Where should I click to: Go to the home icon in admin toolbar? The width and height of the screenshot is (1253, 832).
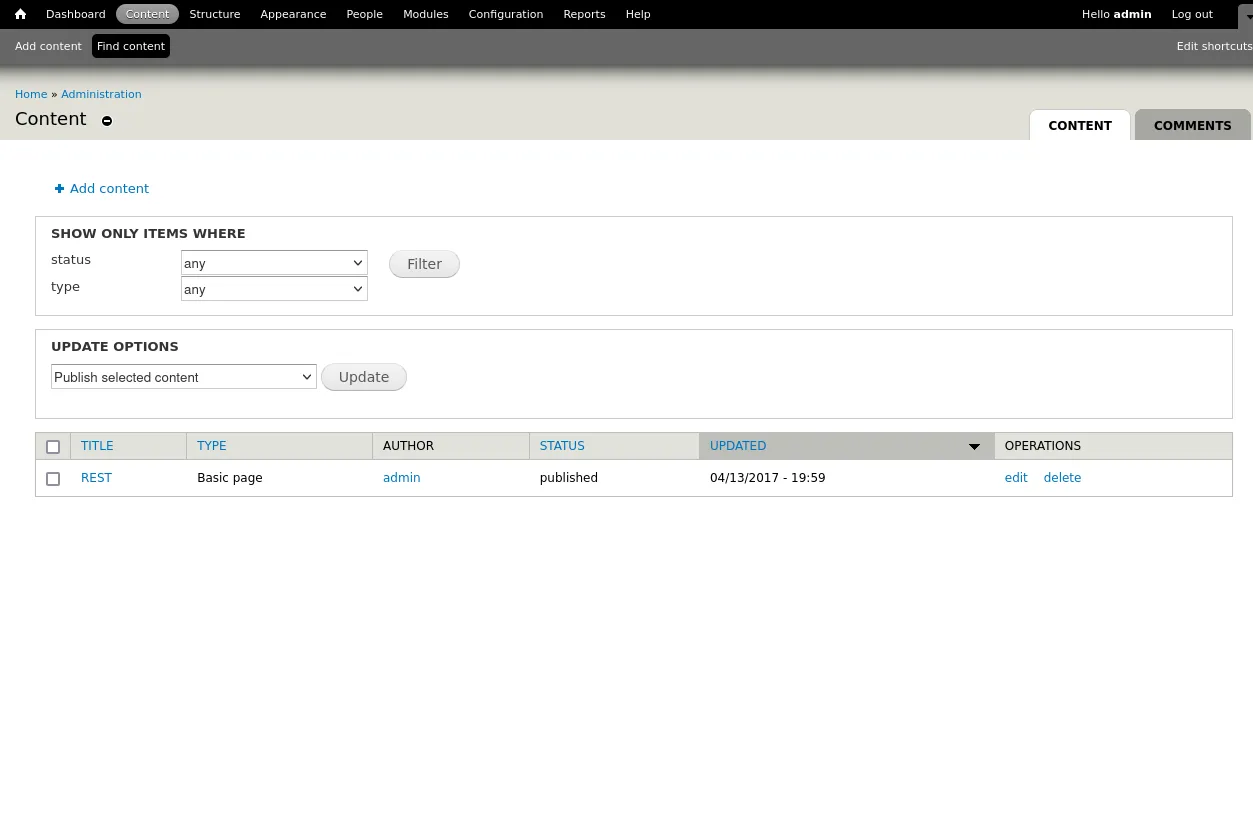pyautogui.click(x=20, y=14)
